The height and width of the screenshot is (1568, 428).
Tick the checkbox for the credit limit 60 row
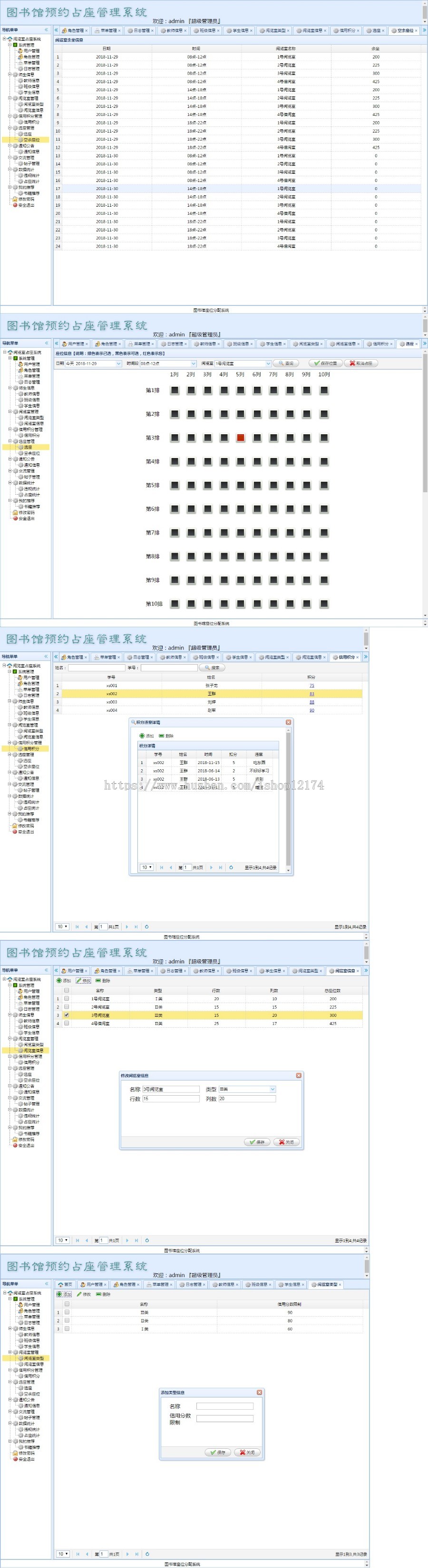tap(67, 1329)
